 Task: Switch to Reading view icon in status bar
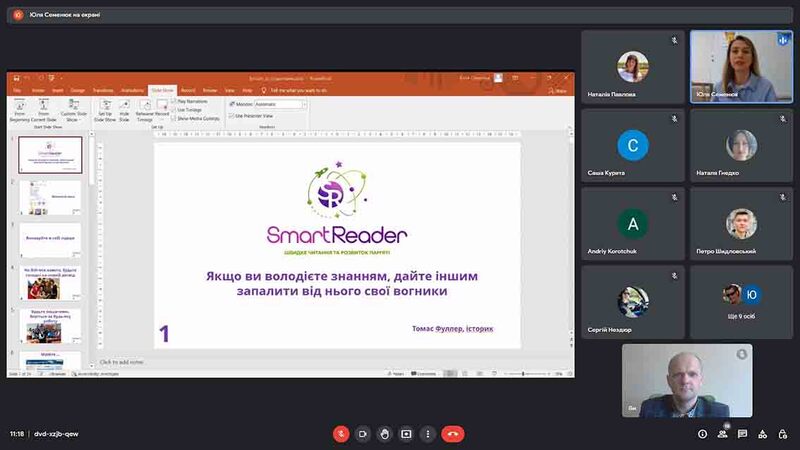(480, 373)
